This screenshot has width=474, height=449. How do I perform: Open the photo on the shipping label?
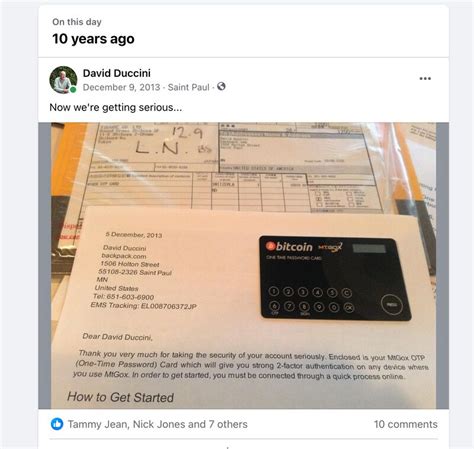point(233,165)
